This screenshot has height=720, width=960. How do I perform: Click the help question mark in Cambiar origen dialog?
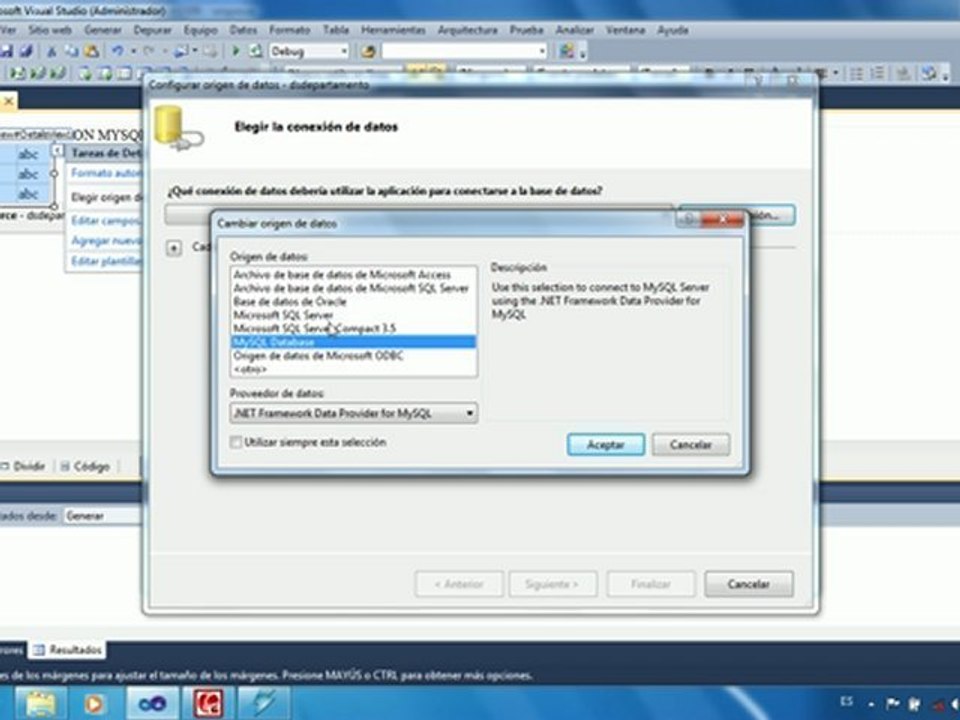pyautogui.click(x=688, y=219)
